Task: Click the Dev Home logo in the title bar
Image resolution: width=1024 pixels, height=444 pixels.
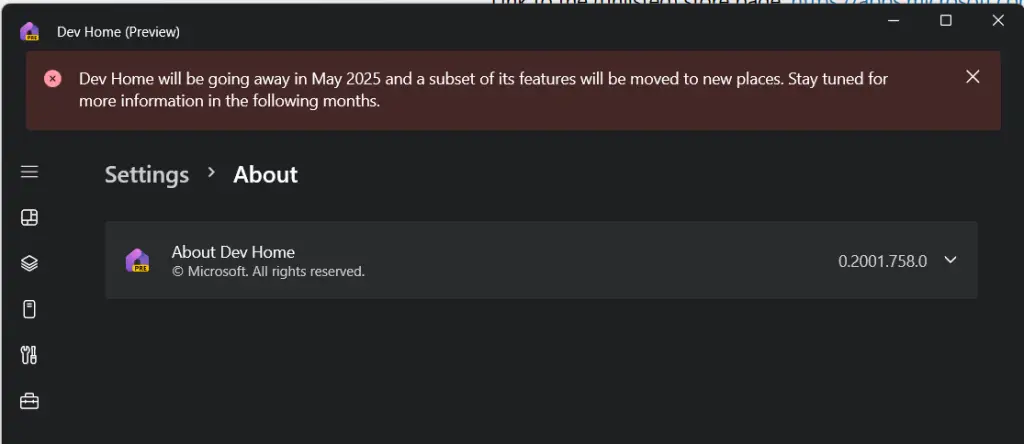Action: coord(29,32)
